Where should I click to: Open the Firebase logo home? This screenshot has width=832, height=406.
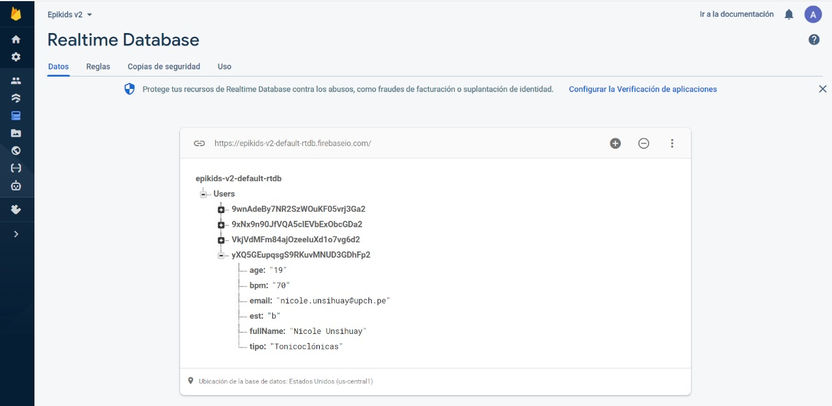click(16, 14)
